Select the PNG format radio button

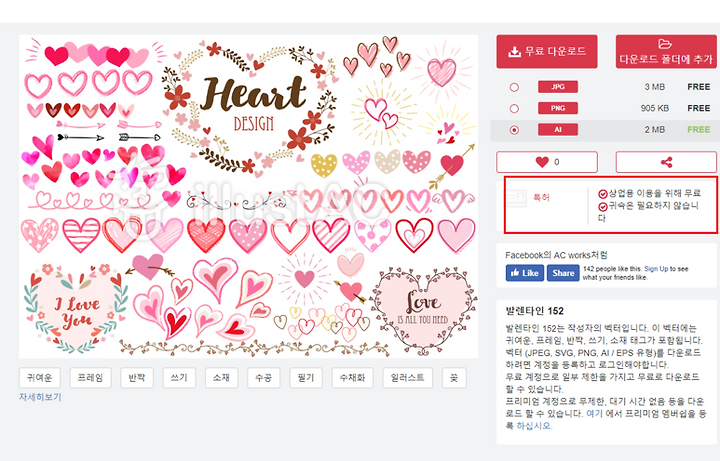pos(514,108)
